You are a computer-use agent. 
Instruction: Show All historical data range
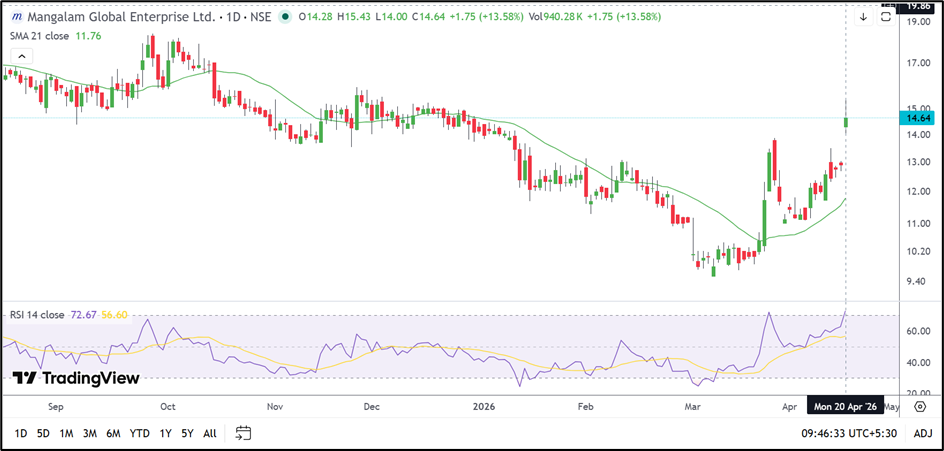click(209, 433)
